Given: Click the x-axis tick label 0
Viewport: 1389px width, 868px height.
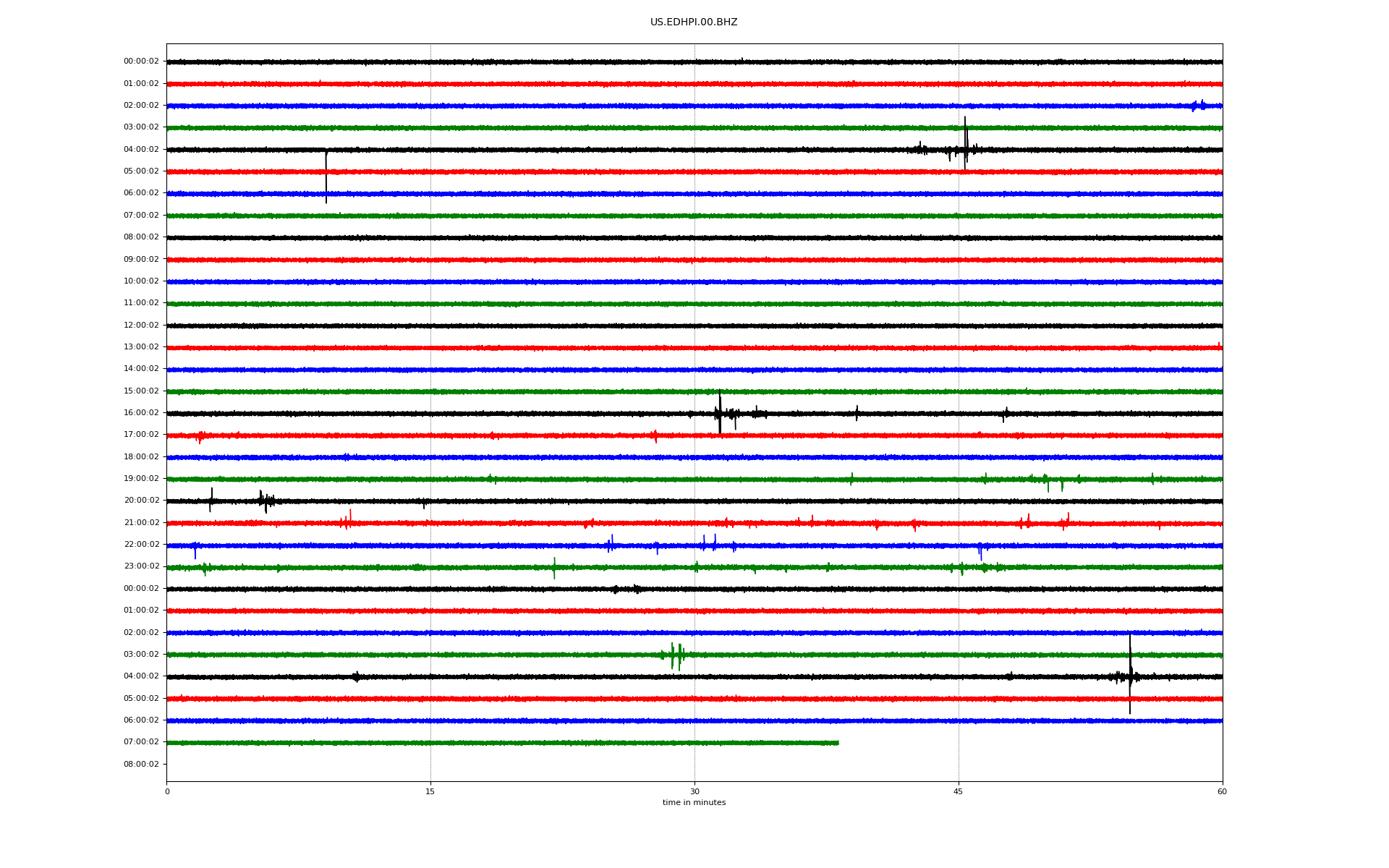Looking at the screenshot, I should point(167,791).
